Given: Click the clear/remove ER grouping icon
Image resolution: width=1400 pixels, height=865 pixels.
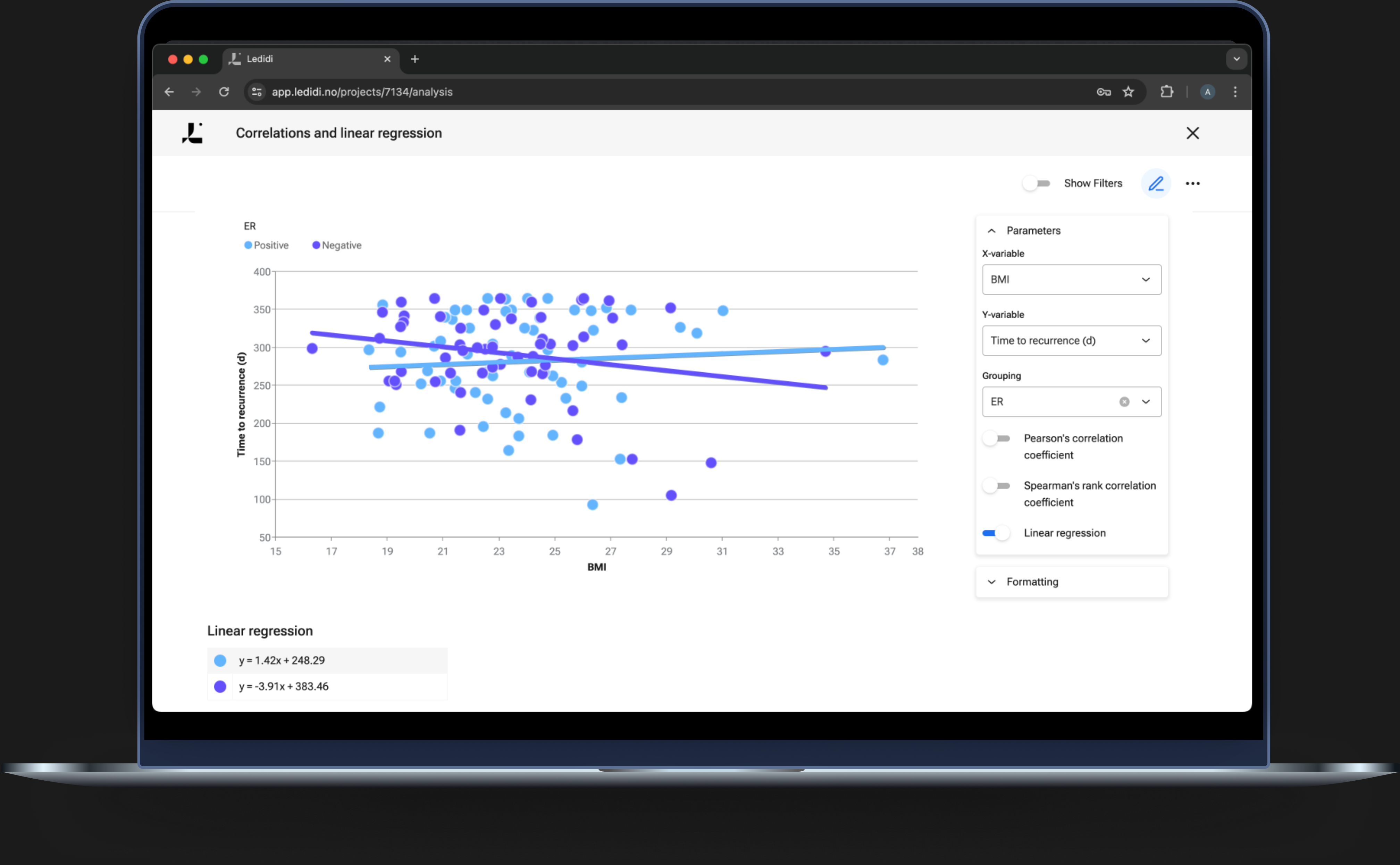Looking at the screenshot, I should pos(1125,401).
